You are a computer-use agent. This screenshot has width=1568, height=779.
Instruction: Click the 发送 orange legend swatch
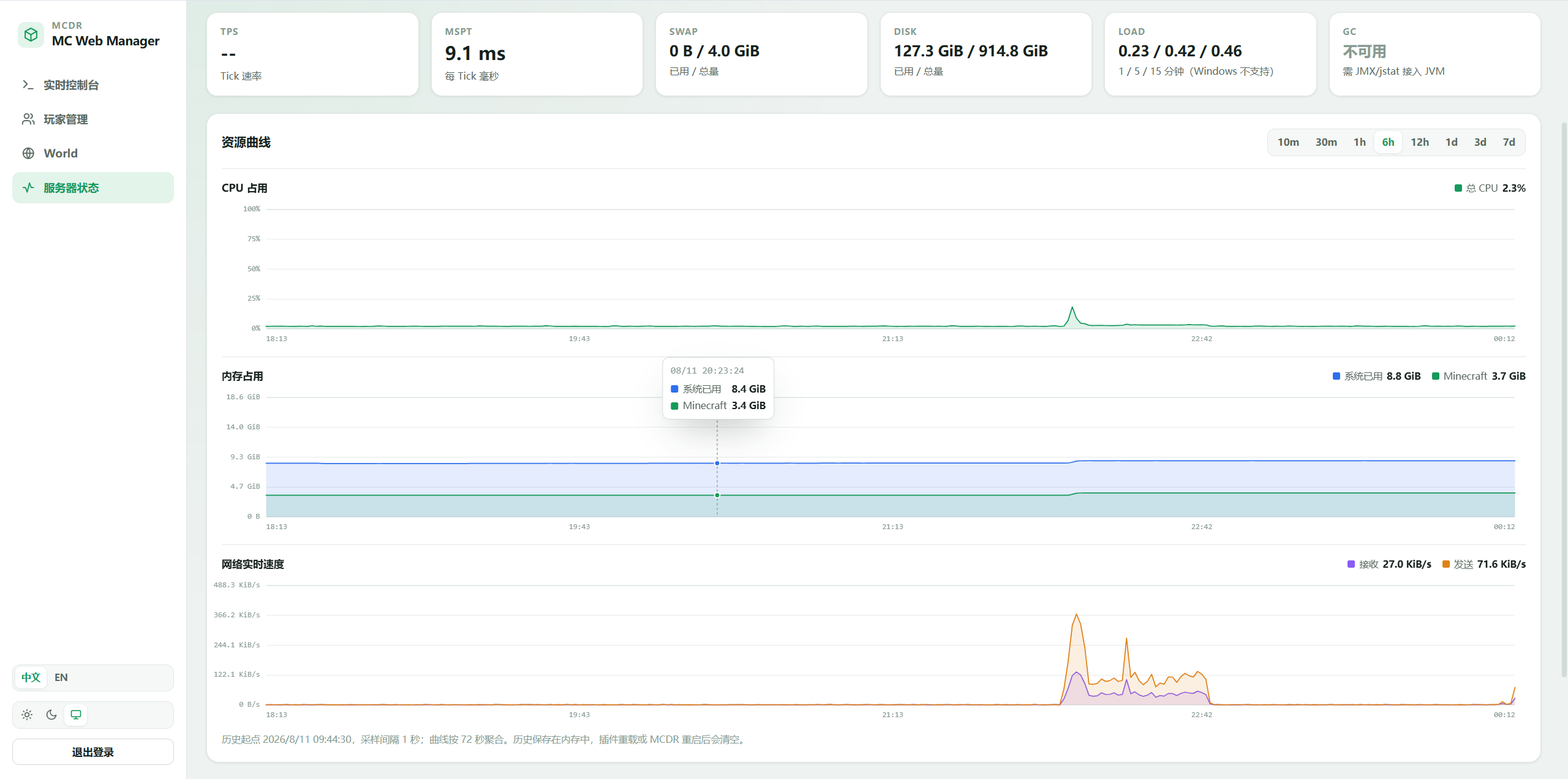(x=1446, y=564)
